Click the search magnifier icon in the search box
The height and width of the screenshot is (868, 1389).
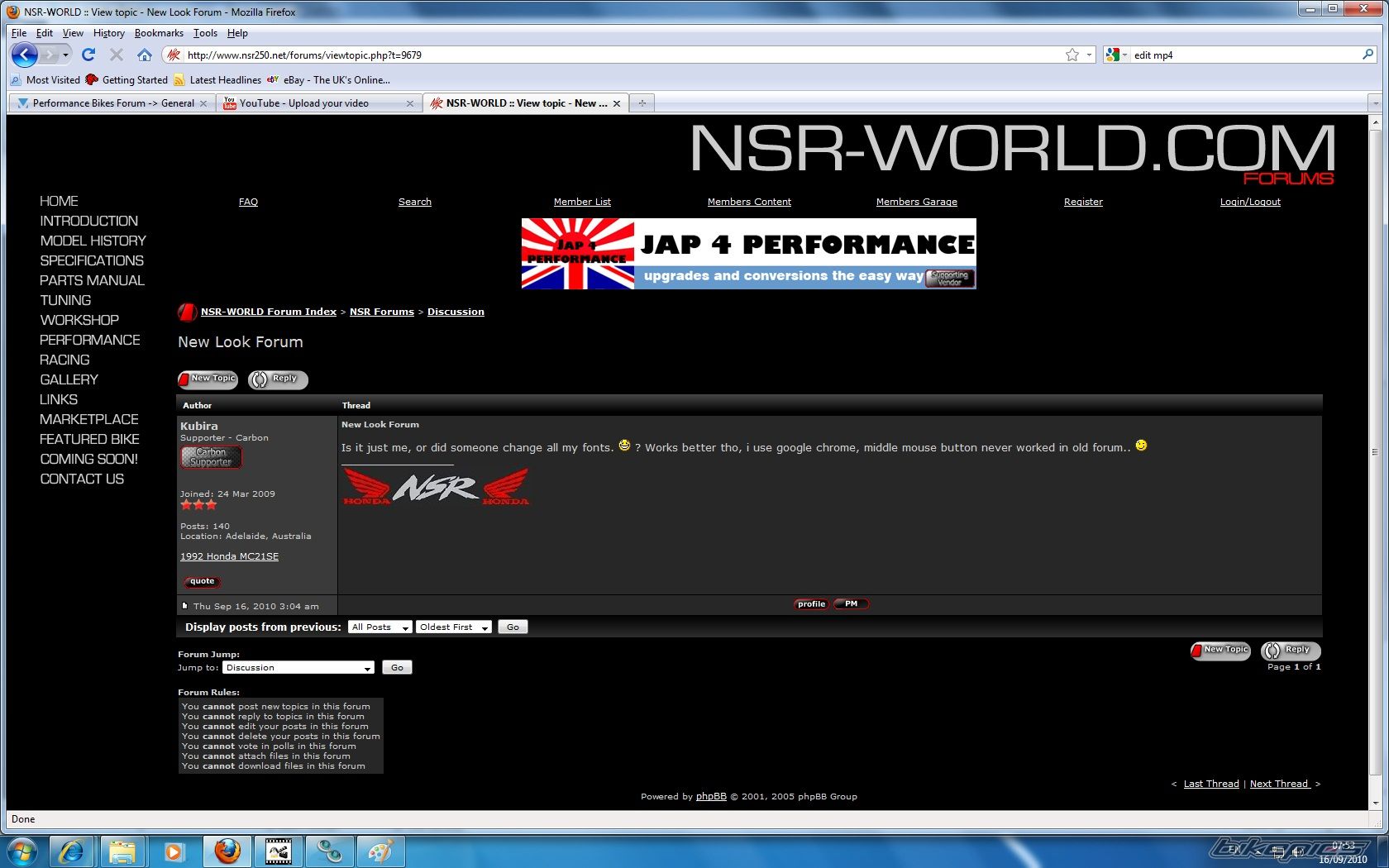pyautogui.click(x=1368, y=55)
